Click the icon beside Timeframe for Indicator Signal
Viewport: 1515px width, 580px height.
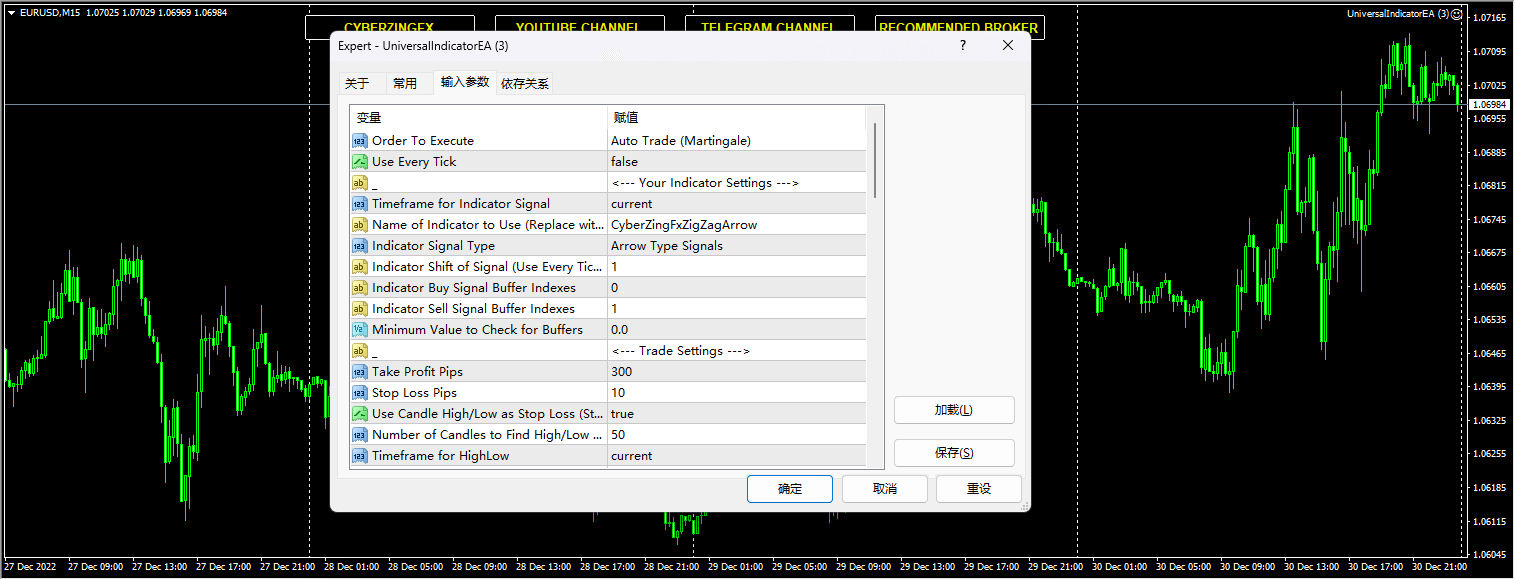(359, 204)
